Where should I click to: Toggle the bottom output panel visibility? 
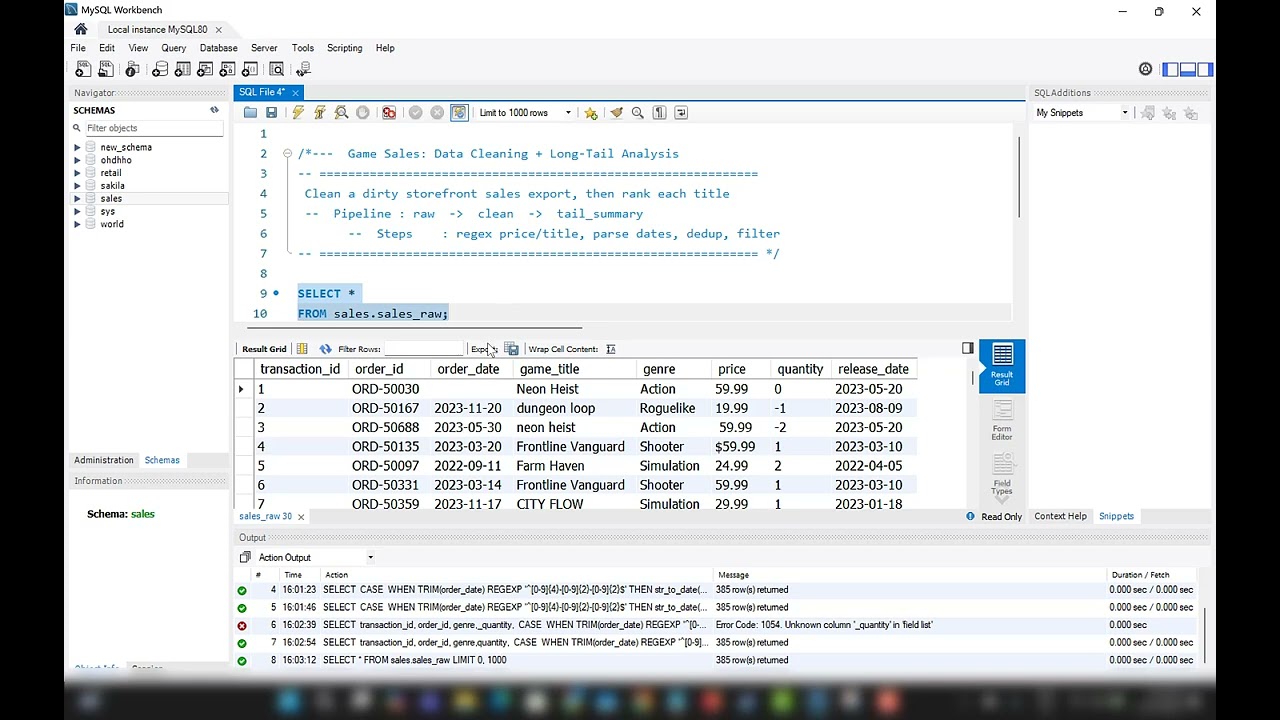coord(1188,69)
